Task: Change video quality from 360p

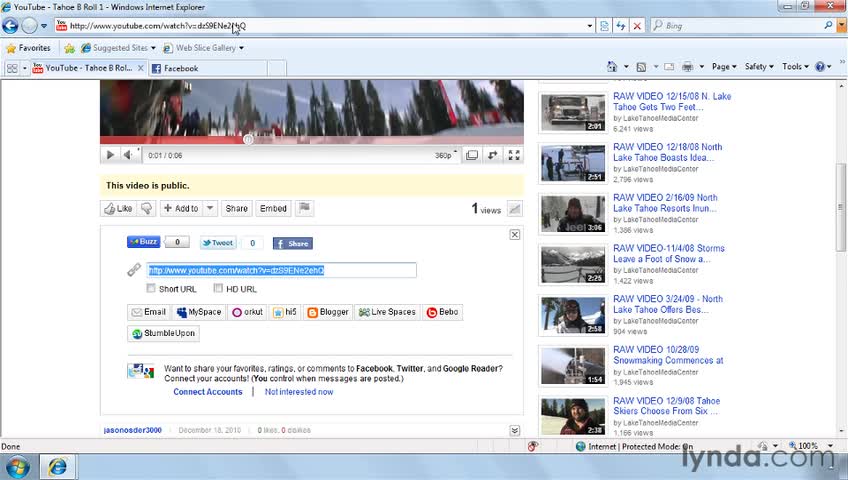Action: [x=446, y=155]
